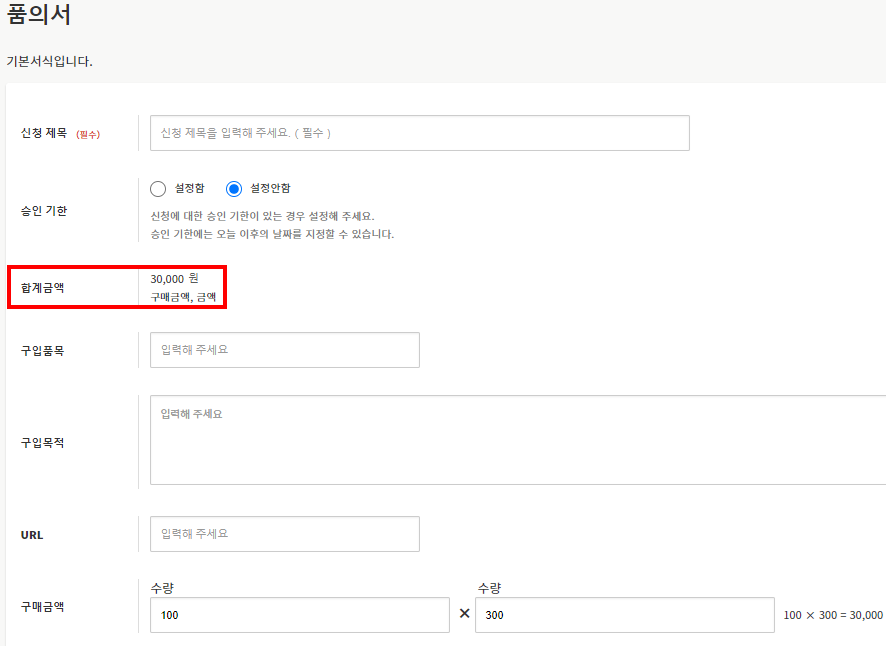Click the 구입목적 field label
The width and height of the screenshot is (886, 646).
(44, 442)
